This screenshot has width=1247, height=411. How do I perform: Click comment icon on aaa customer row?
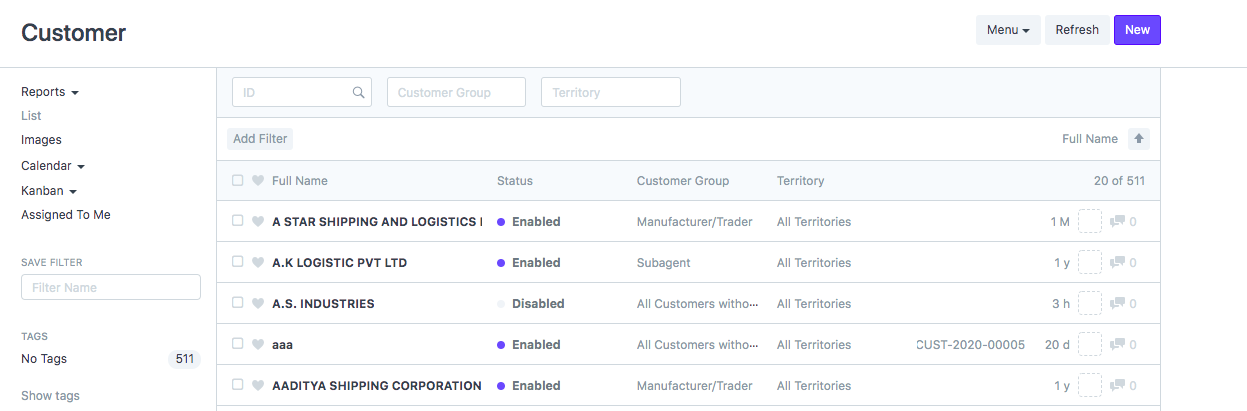click(1118, 344)
